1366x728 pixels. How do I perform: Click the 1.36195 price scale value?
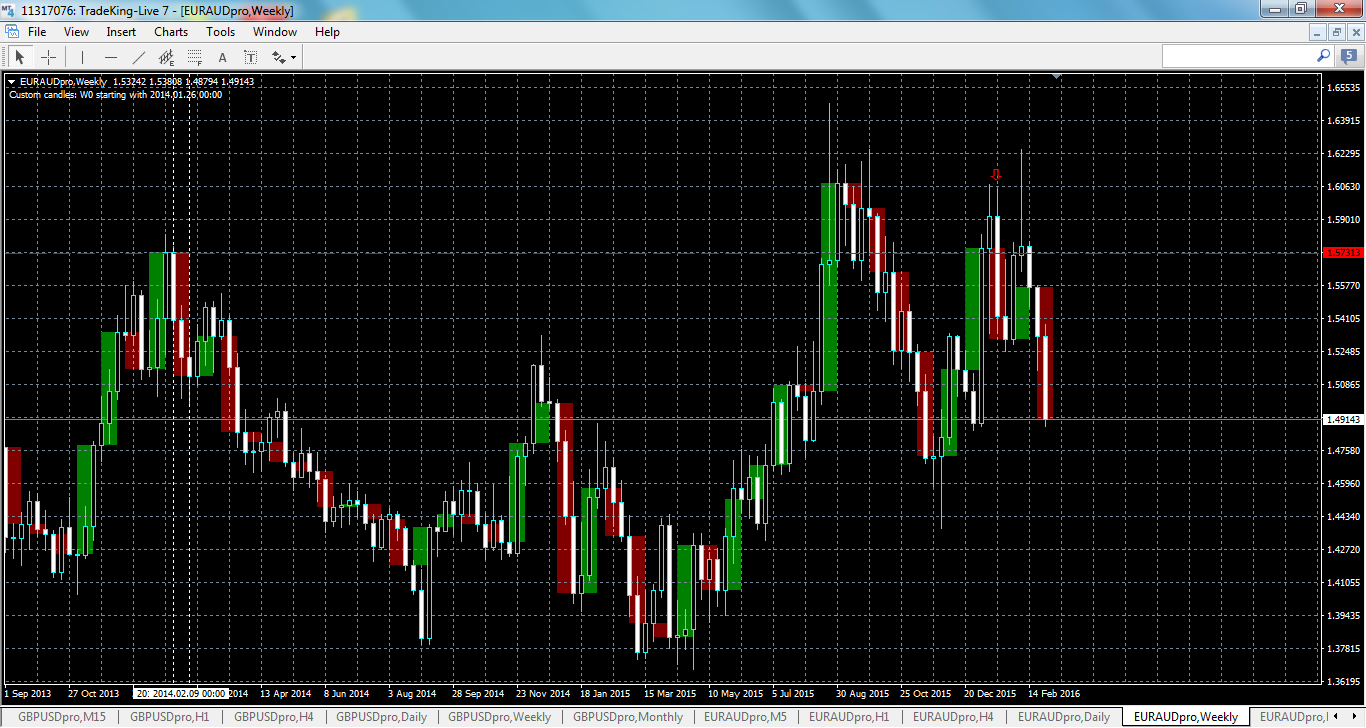(1345, 682)
